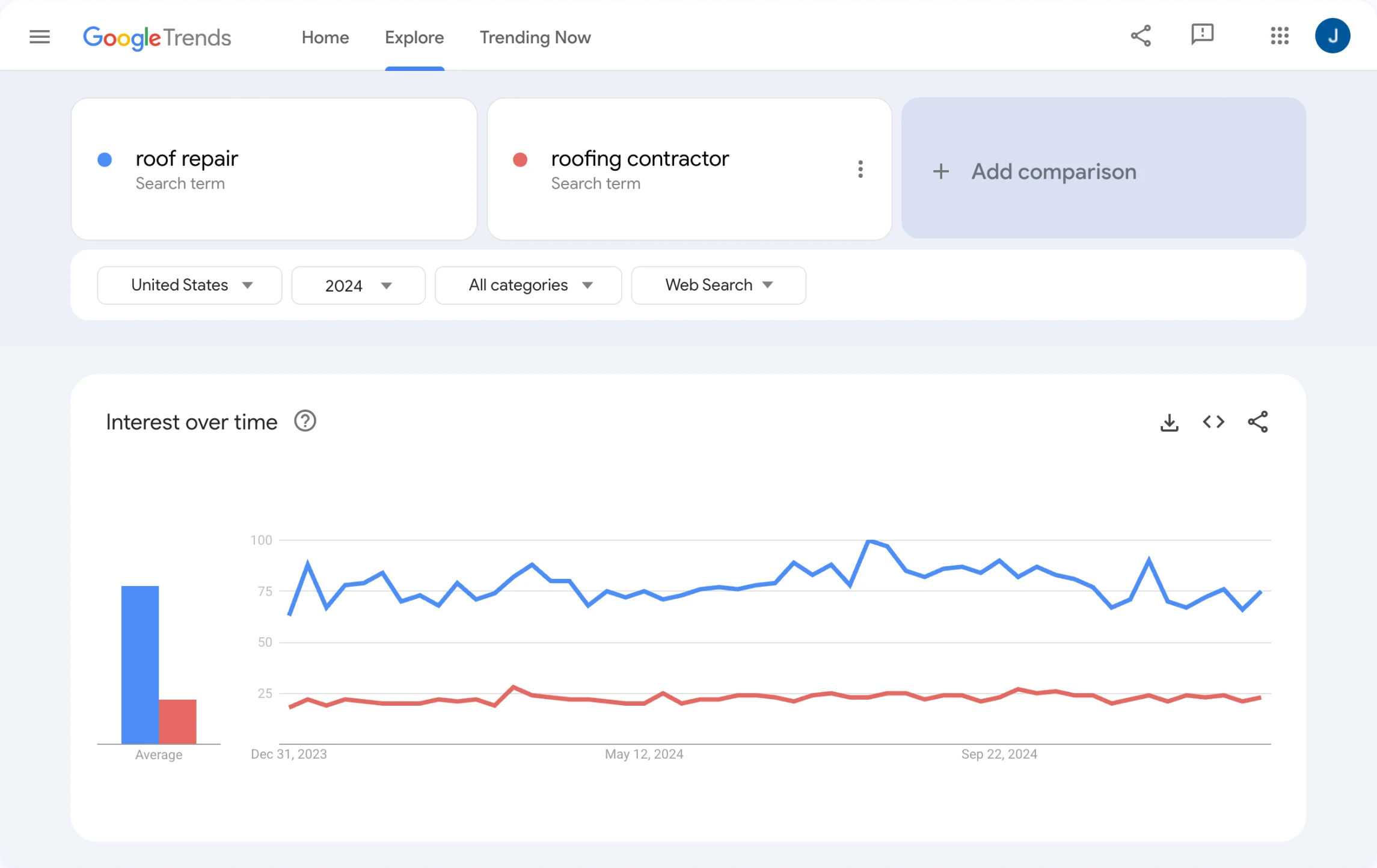Open the hamburger main menu
The height and width of the screenshot is (868, 1377).
pos(40,37)
